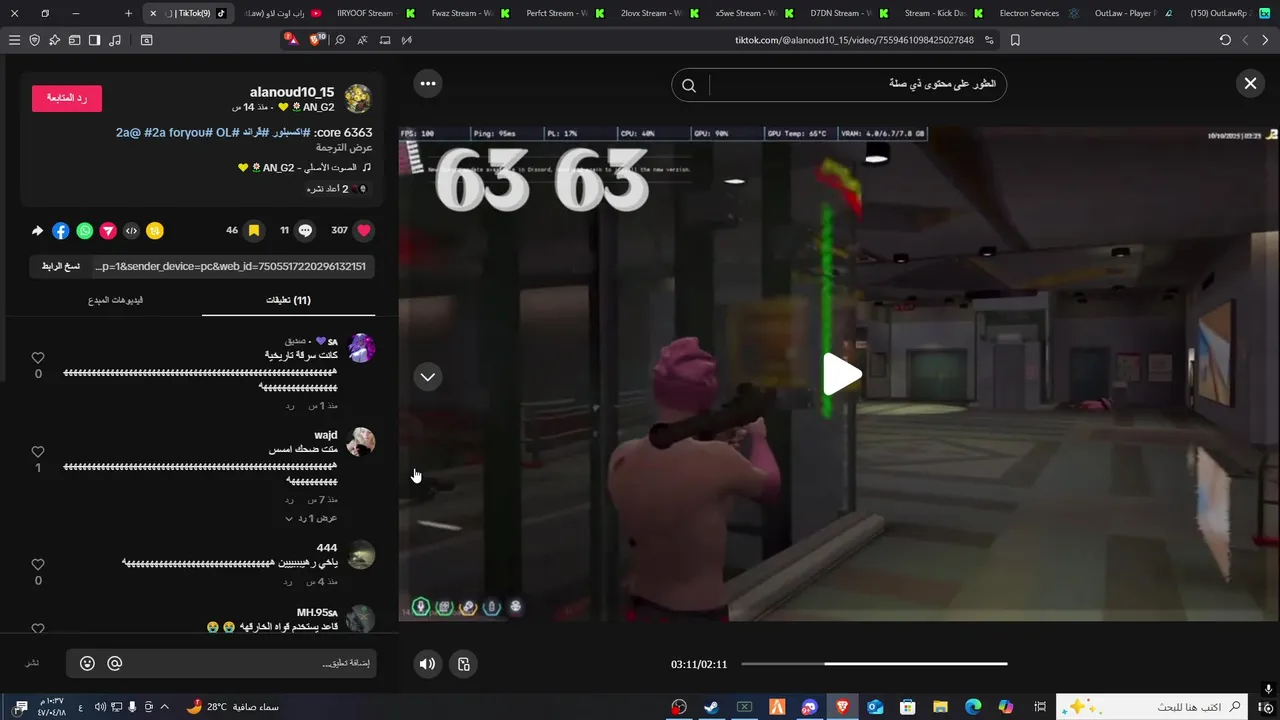1280x720 pixels.
Task: Click the رد المتابعة follow back button
Action: 67,98
